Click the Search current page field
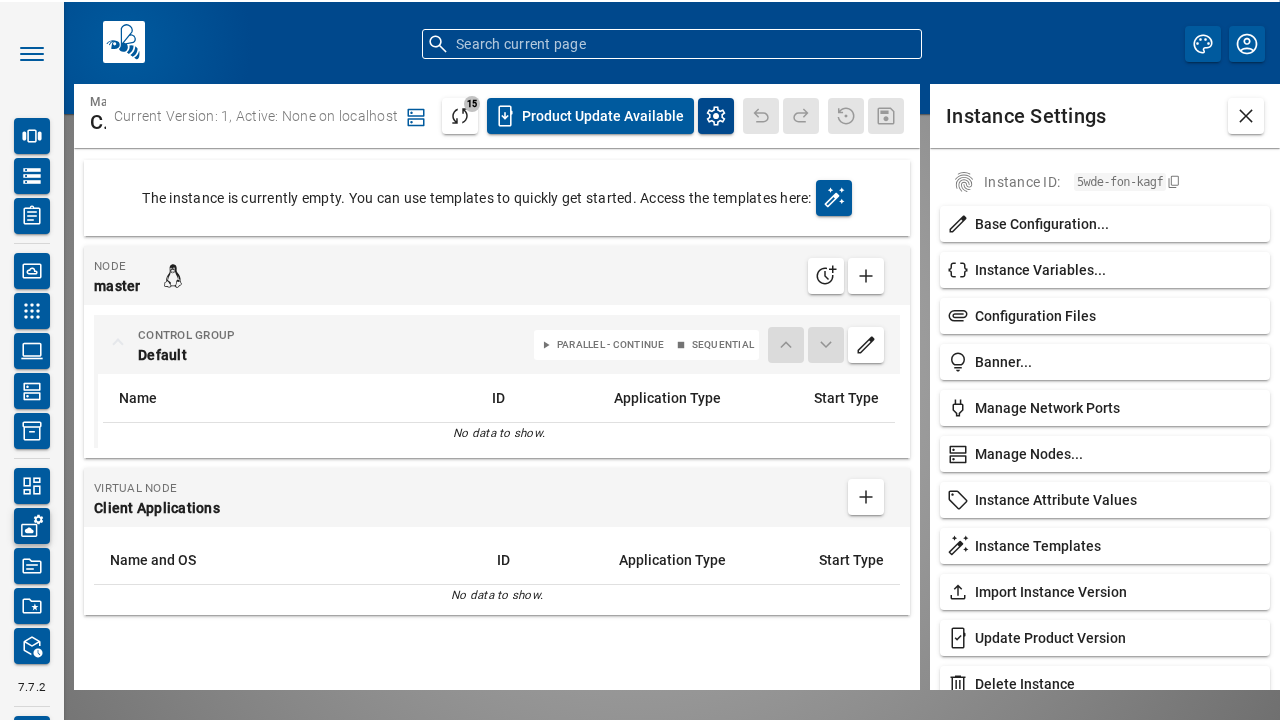Image resolution: width=1280 pixels, height=720 pixels. (671, 44)
